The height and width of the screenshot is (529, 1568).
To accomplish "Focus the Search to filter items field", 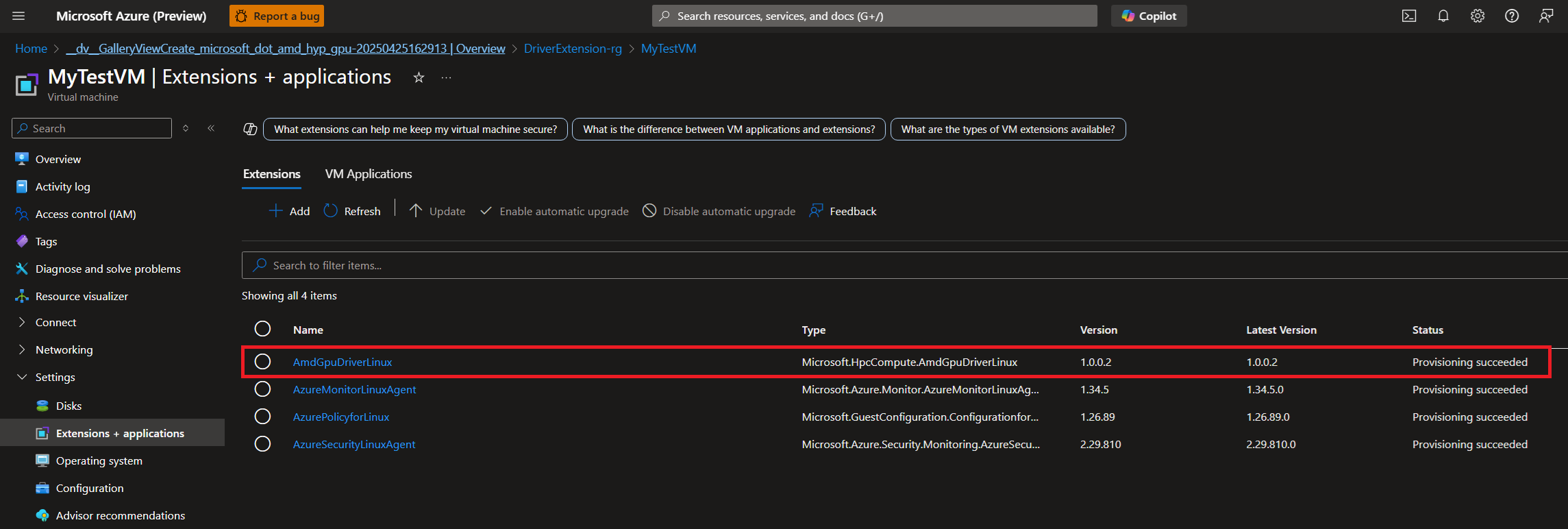I will 904,265.
